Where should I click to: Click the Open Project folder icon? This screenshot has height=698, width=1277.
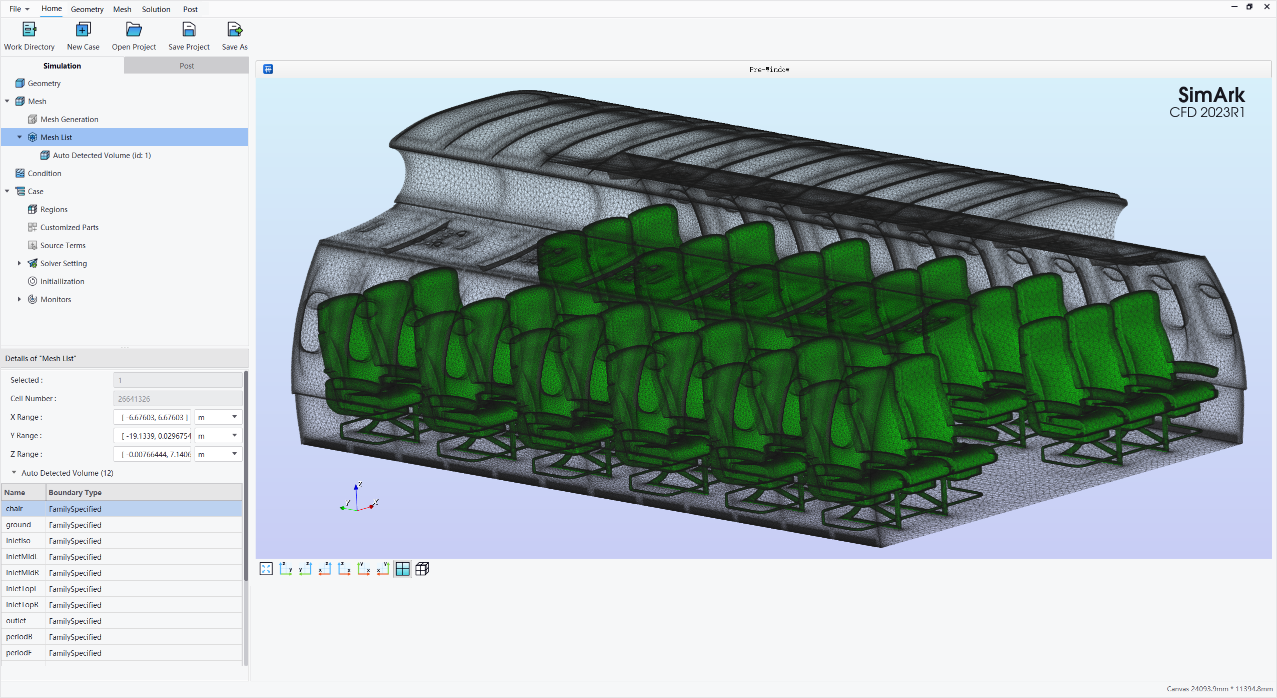coord(134,29)
